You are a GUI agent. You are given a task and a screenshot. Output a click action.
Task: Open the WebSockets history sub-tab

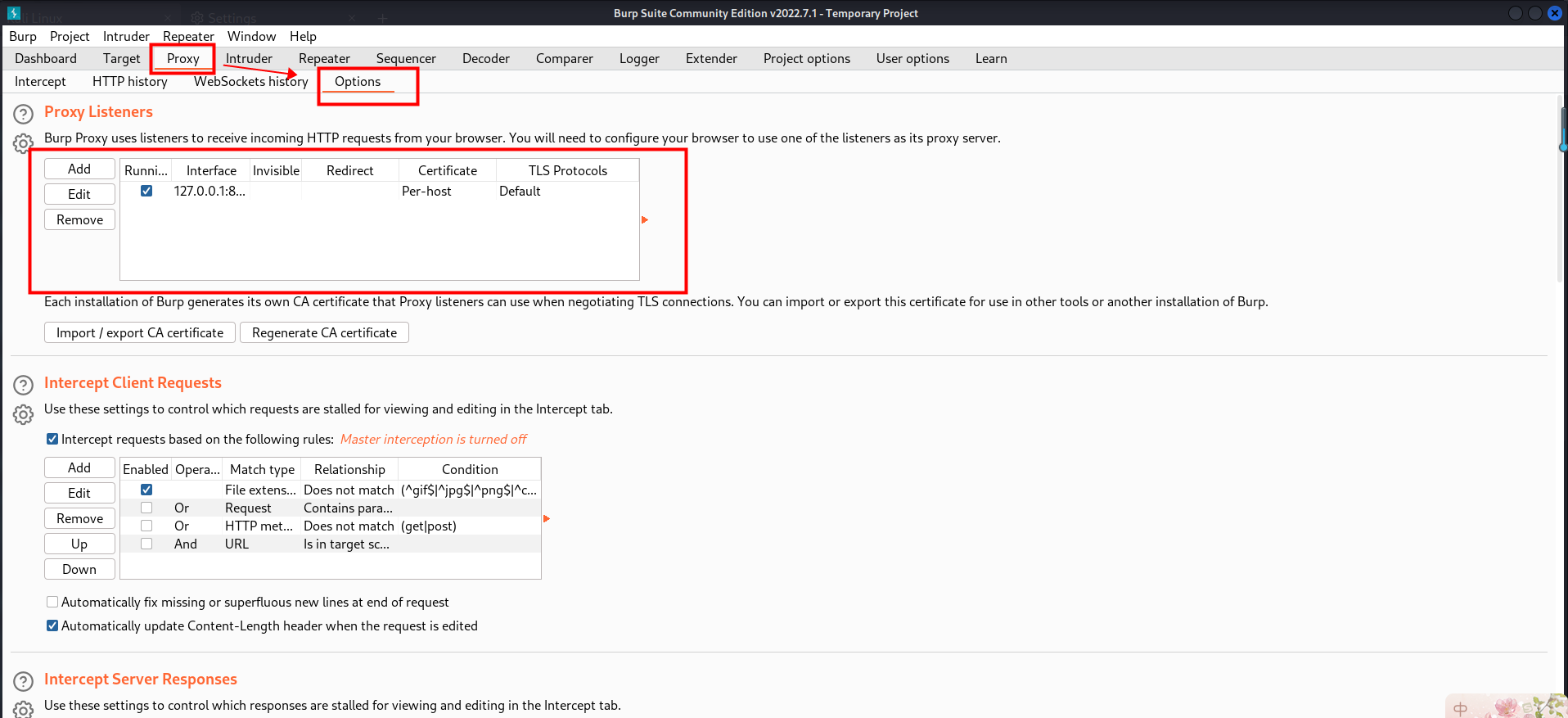(251, 81)
